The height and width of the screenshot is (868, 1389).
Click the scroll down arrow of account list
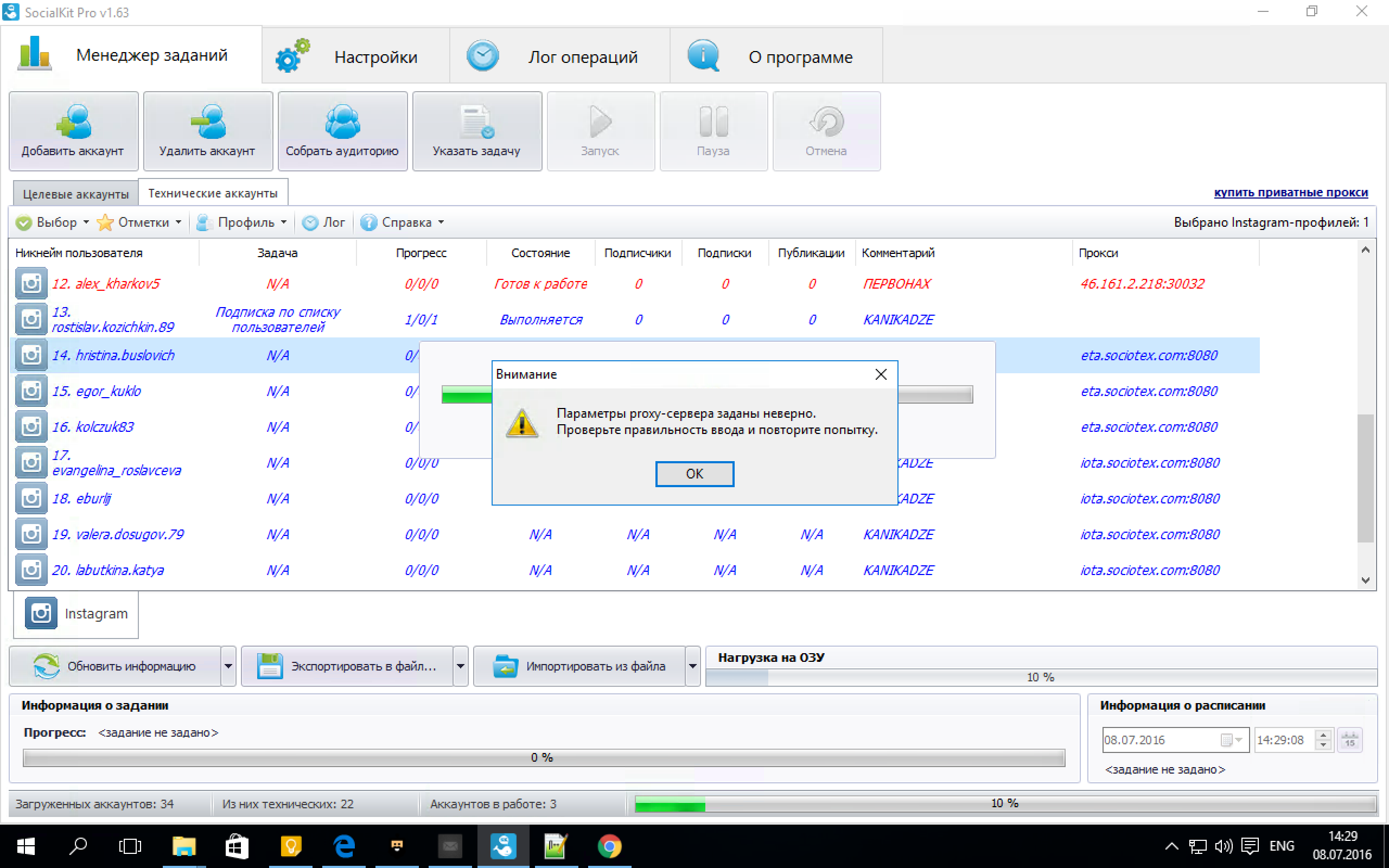1366,580
